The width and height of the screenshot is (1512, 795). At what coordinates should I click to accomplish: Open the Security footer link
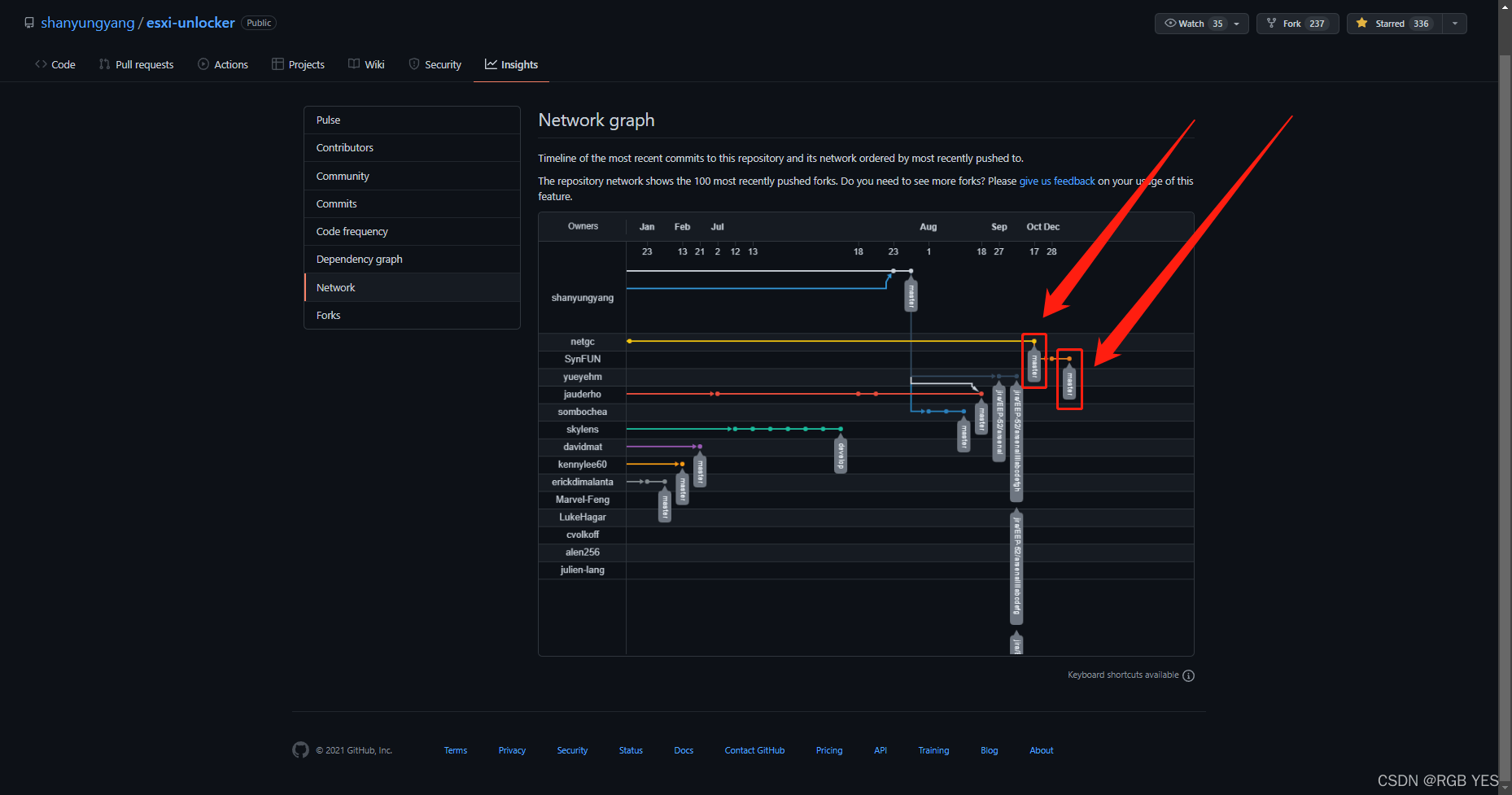[572, 750]
